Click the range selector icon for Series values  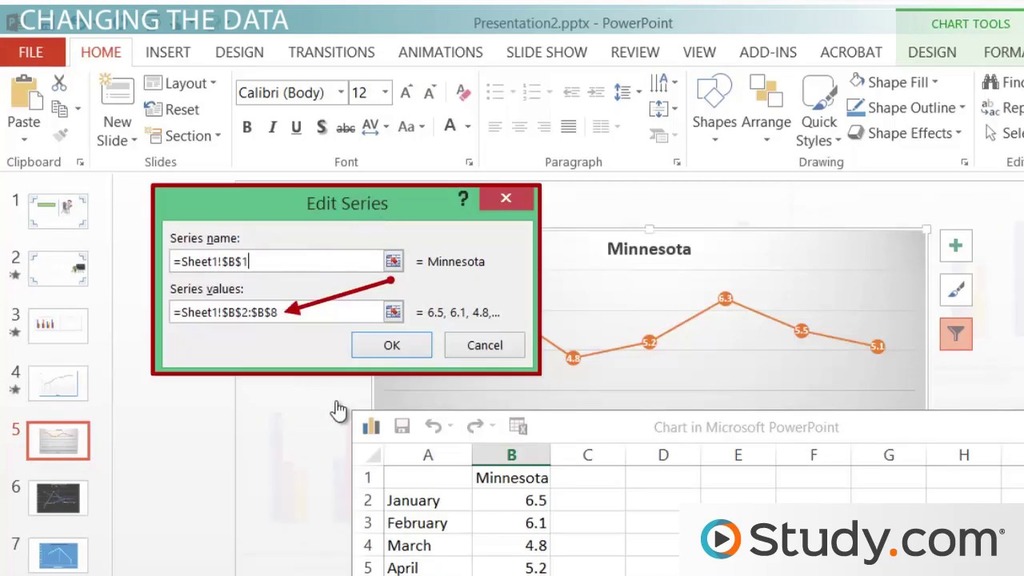click(394, 312)
